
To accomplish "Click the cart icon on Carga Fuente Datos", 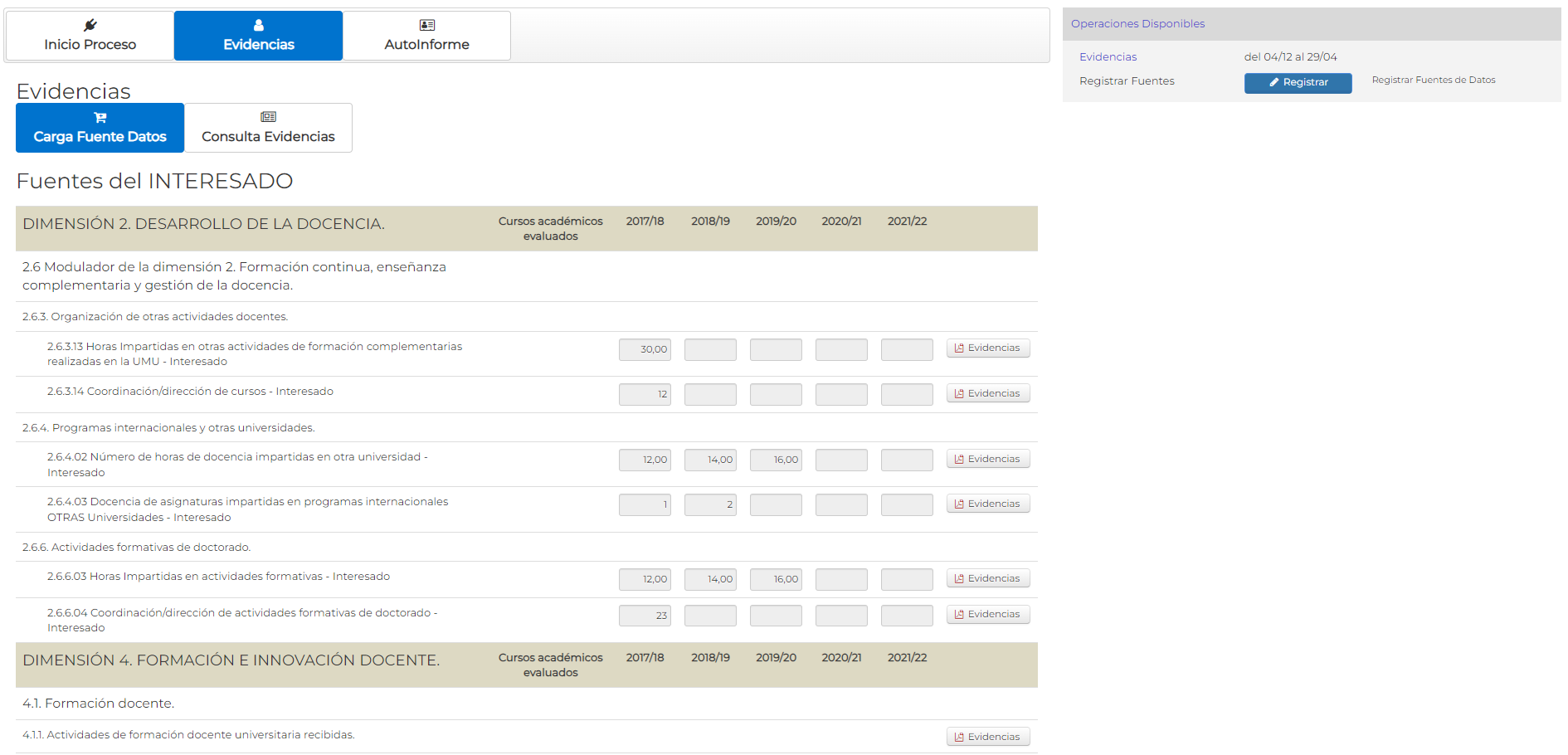I will tap(100, 117).
